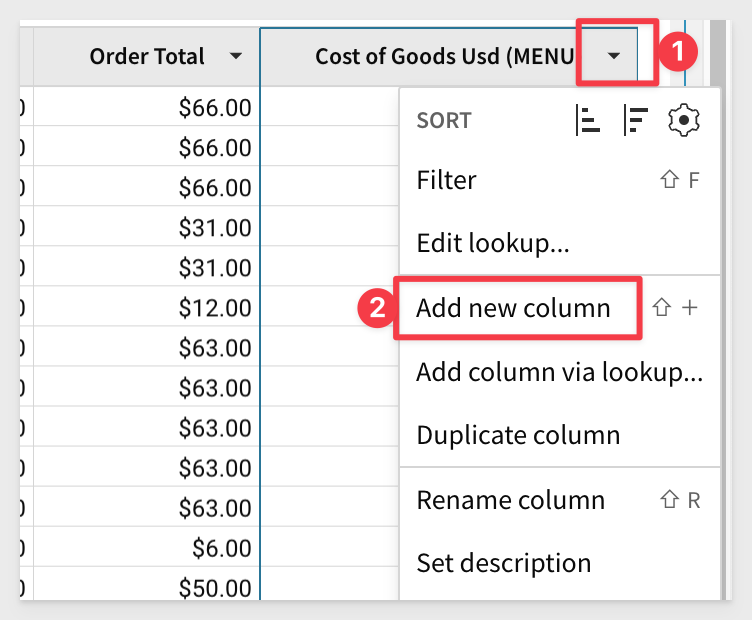Screen dimensions: 752x620
Task: Click the first $66.00 Order Total cell
Action: tap(214, 108)
